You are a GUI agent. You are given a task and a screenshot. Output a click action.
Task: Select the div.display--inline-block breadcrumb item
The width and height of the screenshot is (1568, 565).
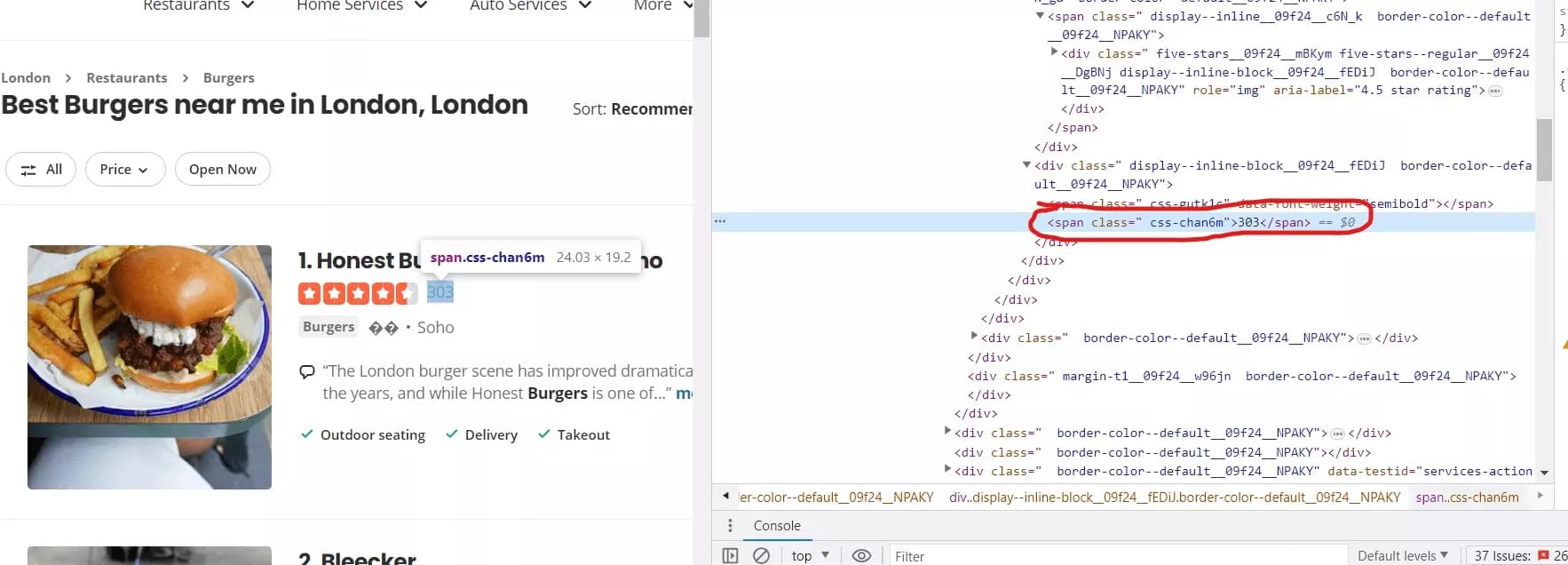(x=1175, y=497)
